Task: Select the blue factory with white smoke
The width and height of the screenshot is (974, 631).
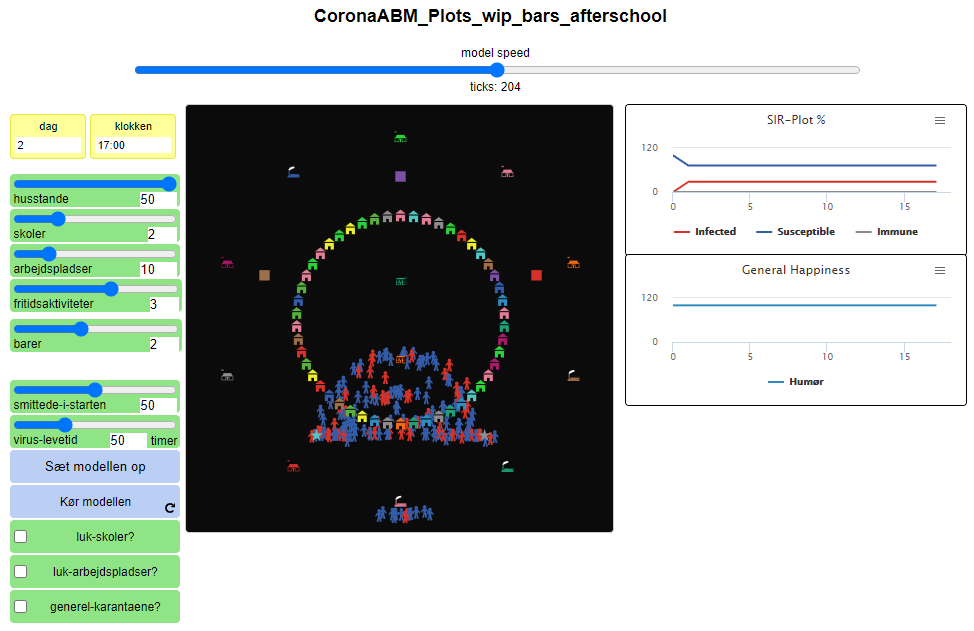Action: (294, 172)
